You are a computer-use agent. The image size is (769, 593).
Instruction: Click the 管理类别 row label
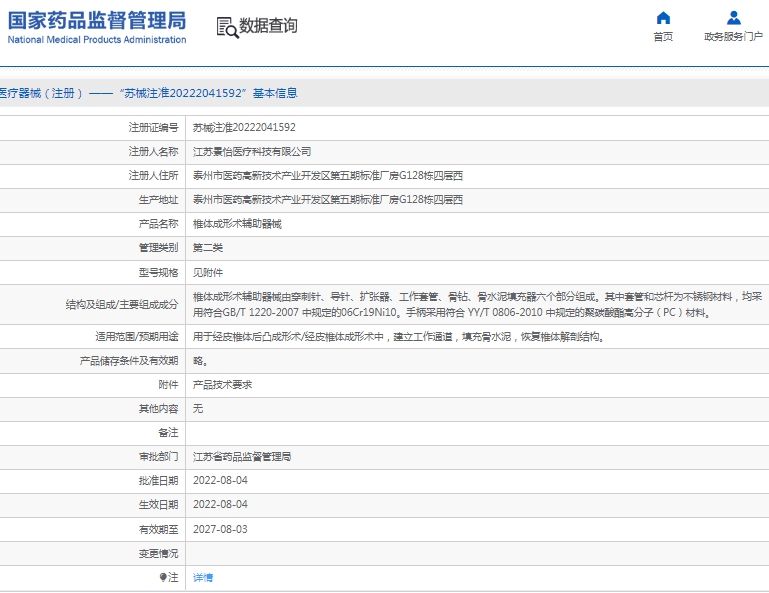[x=158, y=248]
